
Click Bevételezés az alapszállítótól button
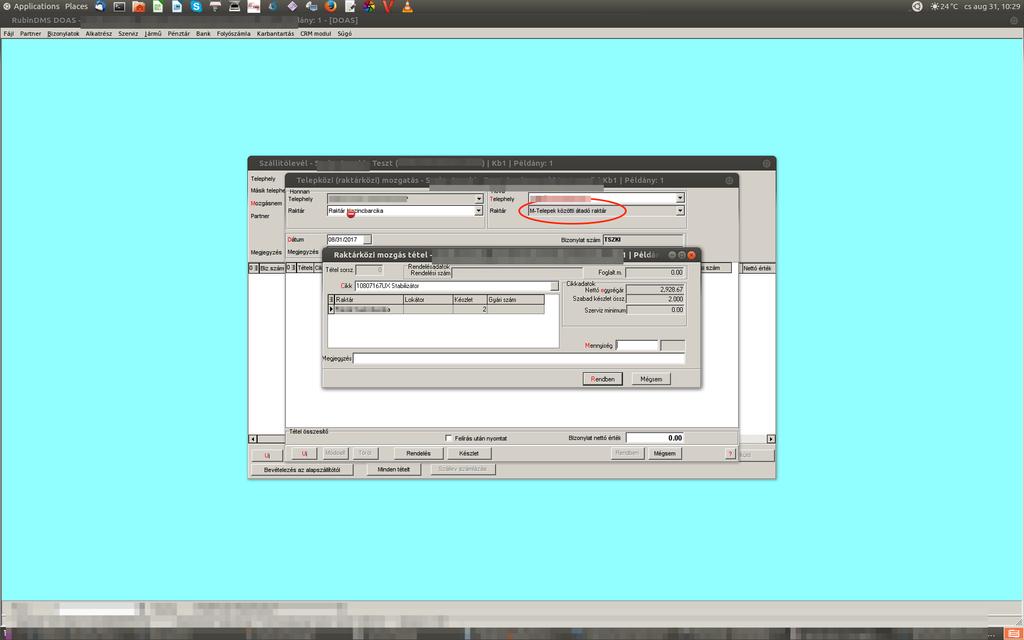(302, 470)
